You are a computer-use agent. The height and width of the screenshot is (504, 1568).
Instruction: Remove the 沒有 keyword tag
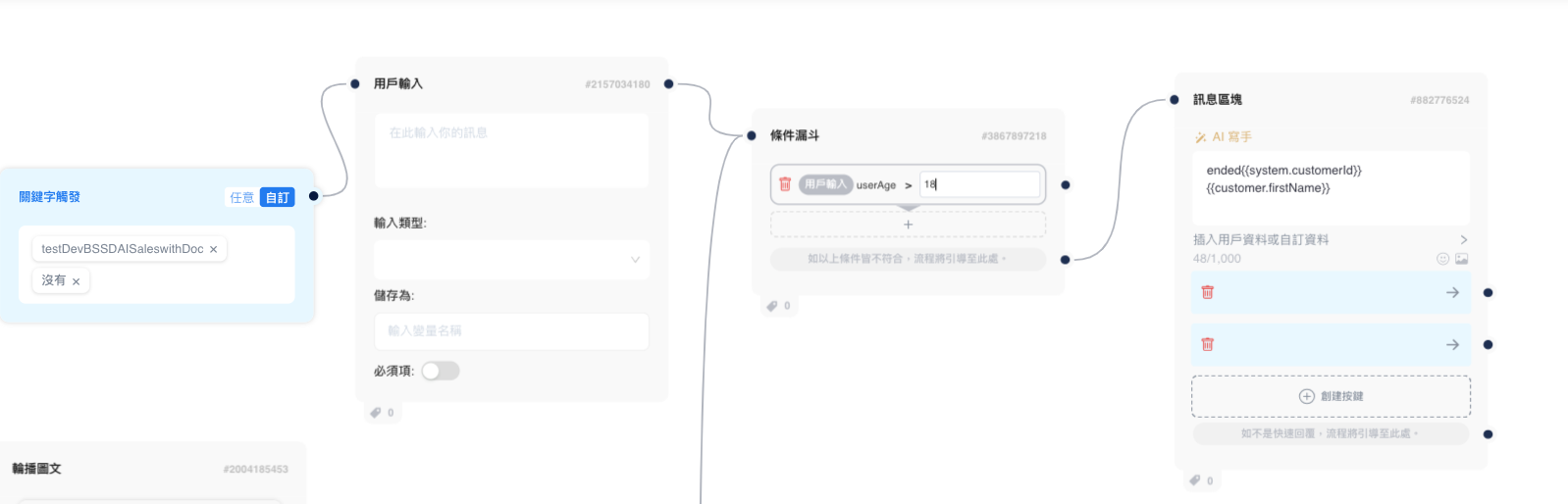pos(77,281)
